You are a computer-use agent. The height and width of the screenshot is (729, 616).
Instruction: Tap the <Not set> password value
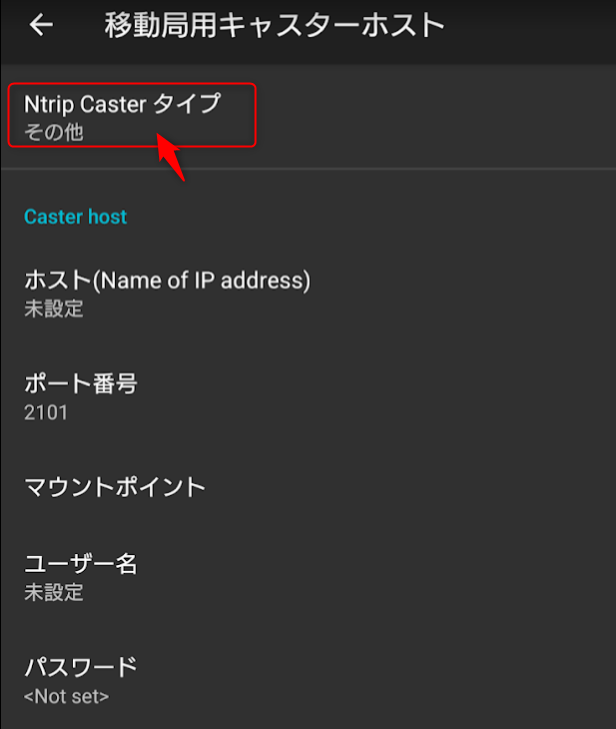click(66, 696)
